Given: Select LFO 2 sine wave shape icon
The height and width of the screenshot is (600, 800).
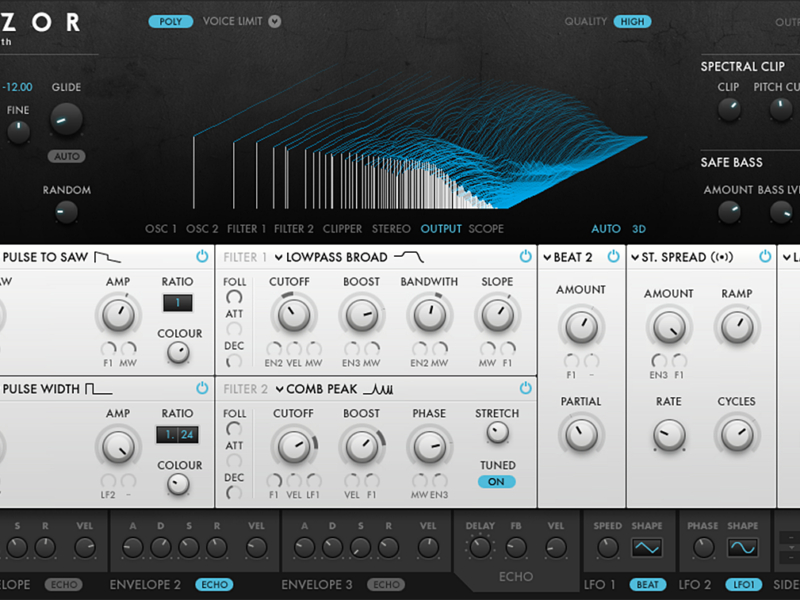Looking at the screenshot, I should [x=742, y=548].
